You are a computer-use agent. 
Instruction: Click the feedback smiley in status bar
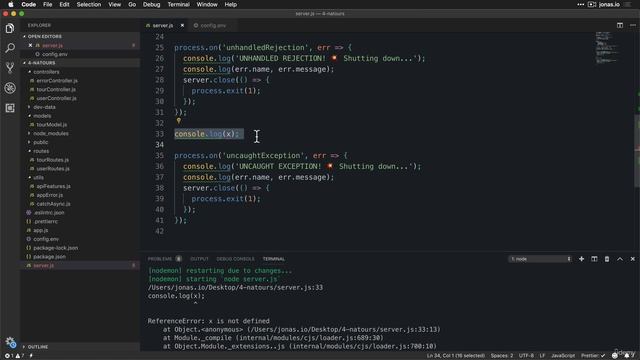pyautogui.click(x=615, y=356)
